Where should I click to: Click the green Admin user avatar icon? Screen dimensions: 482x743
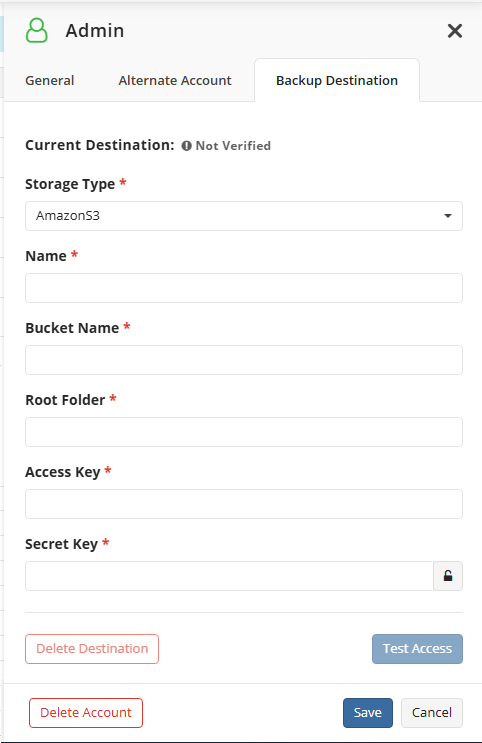(36, 30)
